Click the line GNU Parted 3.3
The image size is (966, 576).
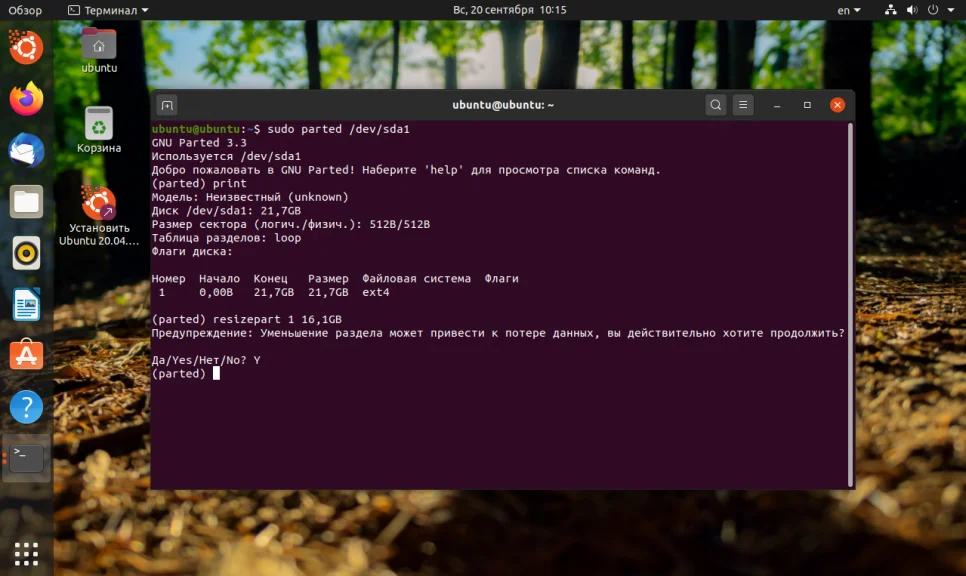click(x=199, y=142)
